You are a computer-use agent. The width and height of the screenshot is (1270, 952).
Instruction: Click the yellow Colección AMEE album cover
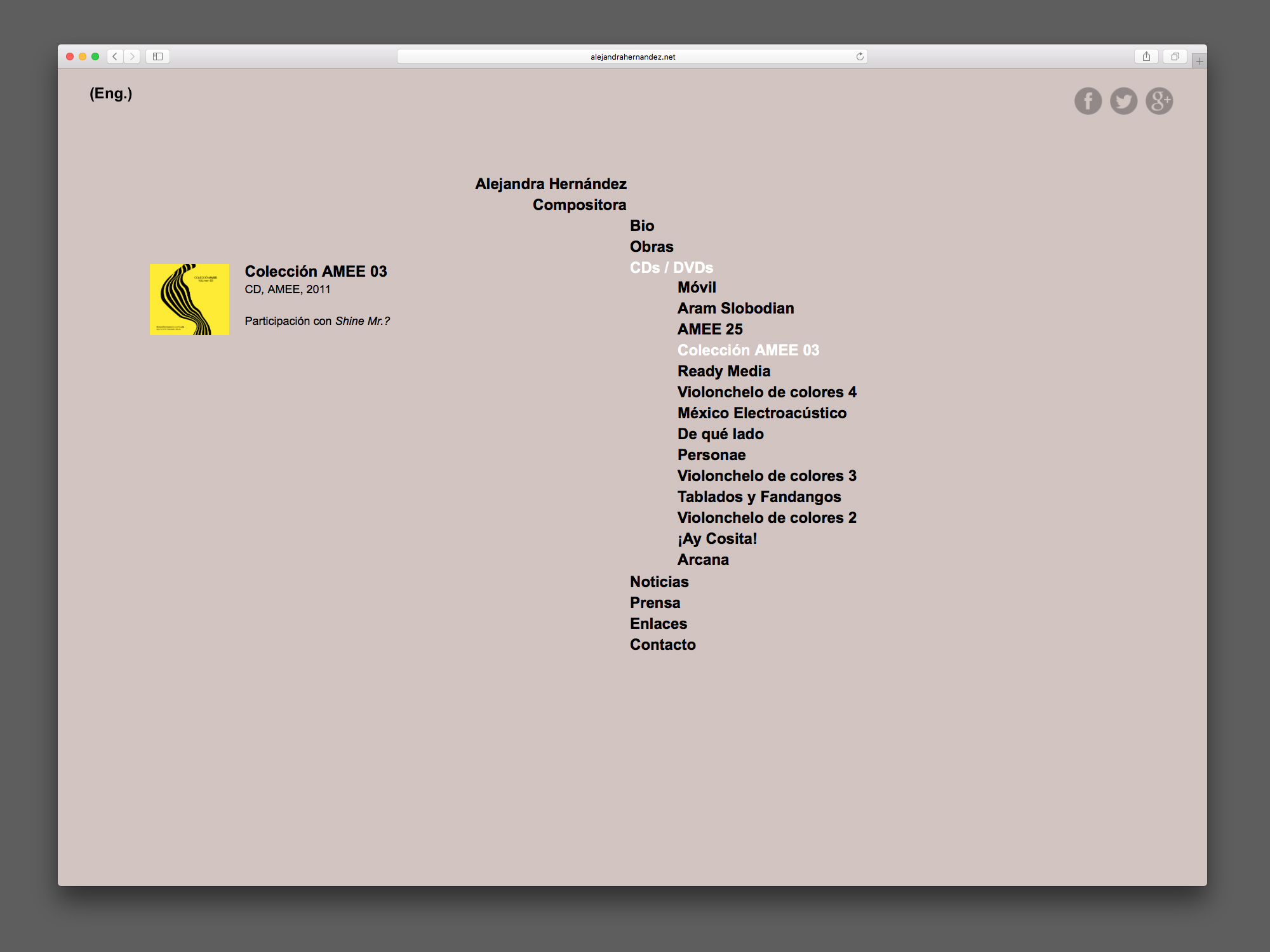click(189, 300)
